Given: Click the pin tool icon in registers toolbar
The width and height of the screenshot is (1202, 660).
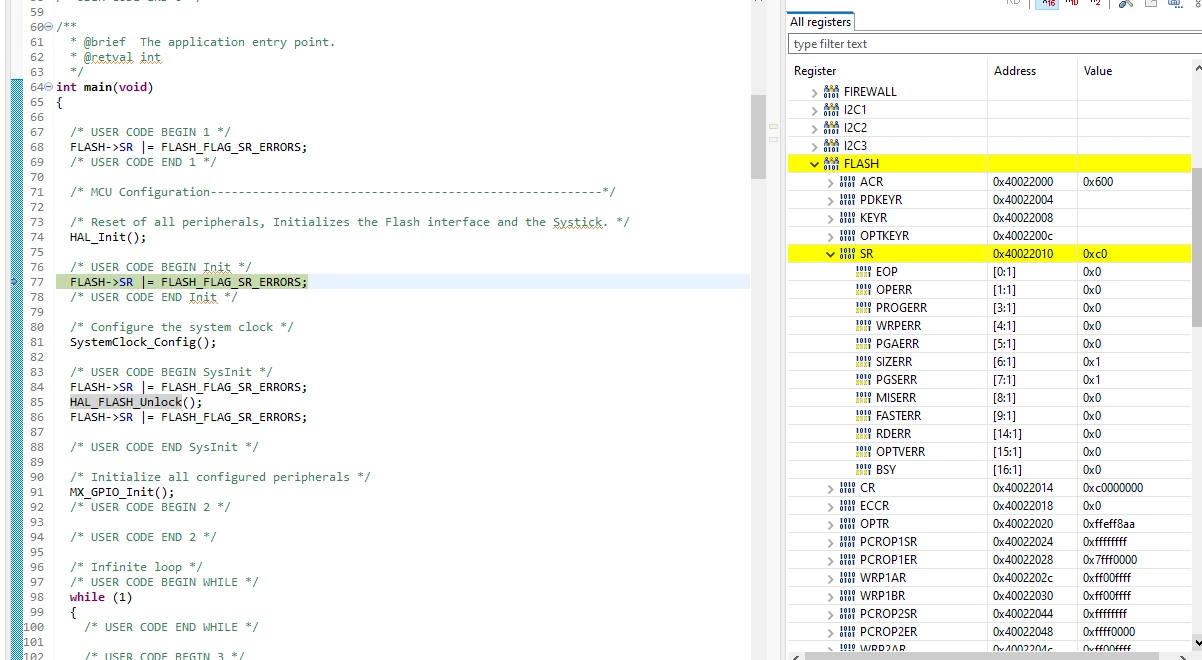Looking at the screenshot, I should point(1126,4).
